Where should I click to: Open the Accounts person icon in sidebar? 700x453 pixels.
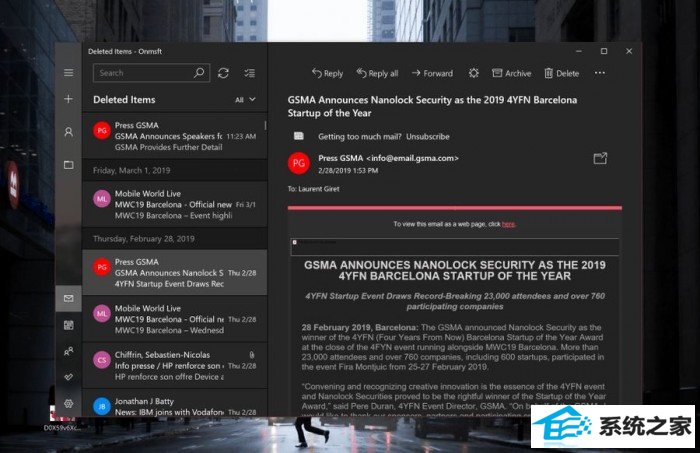pos(68,132)
